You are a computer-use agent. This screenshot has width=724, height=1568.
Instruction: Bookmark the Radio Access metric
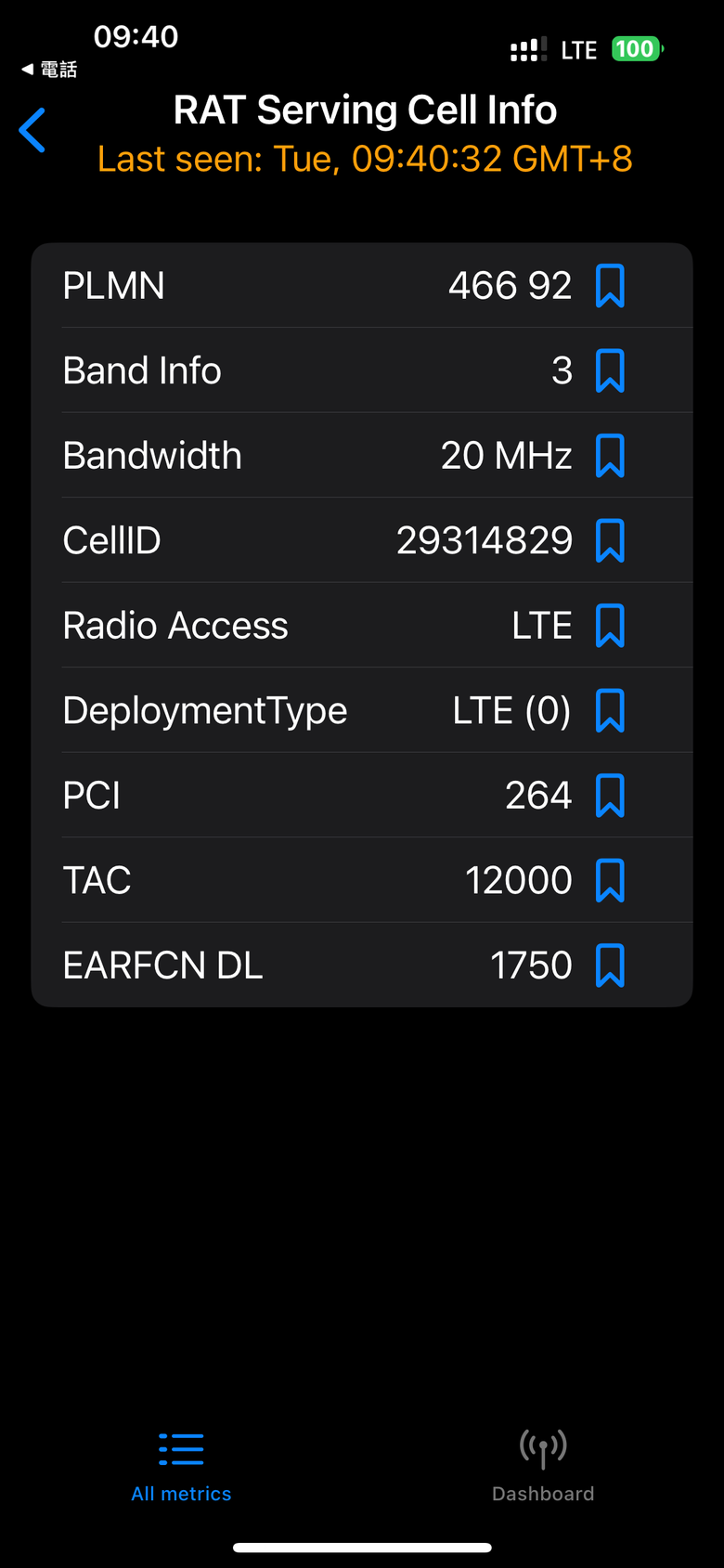(x=610, y=626)
